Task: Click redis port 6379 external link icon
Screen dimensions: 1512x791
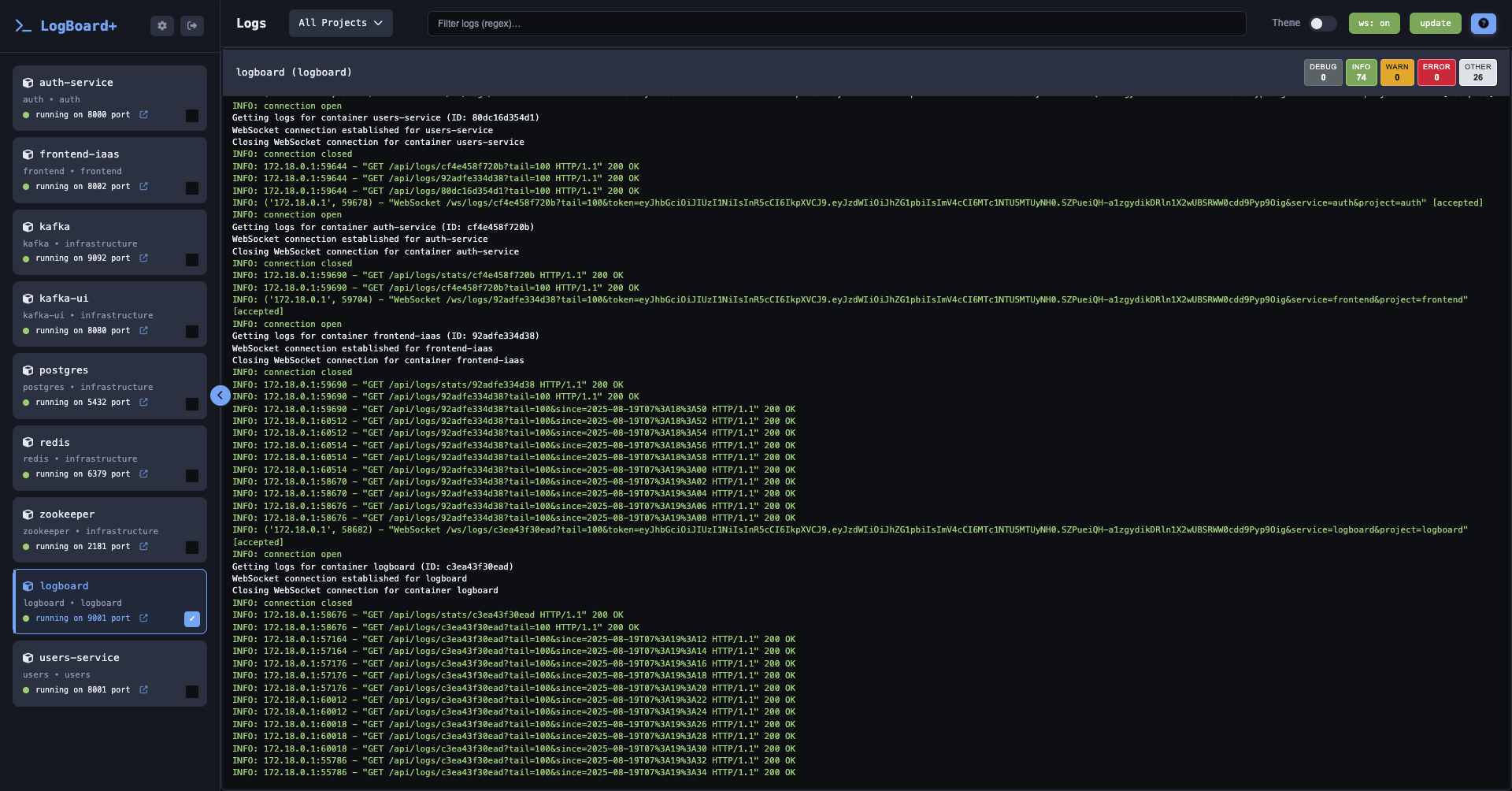Action: pyautogui.click(x=143, y=474)
